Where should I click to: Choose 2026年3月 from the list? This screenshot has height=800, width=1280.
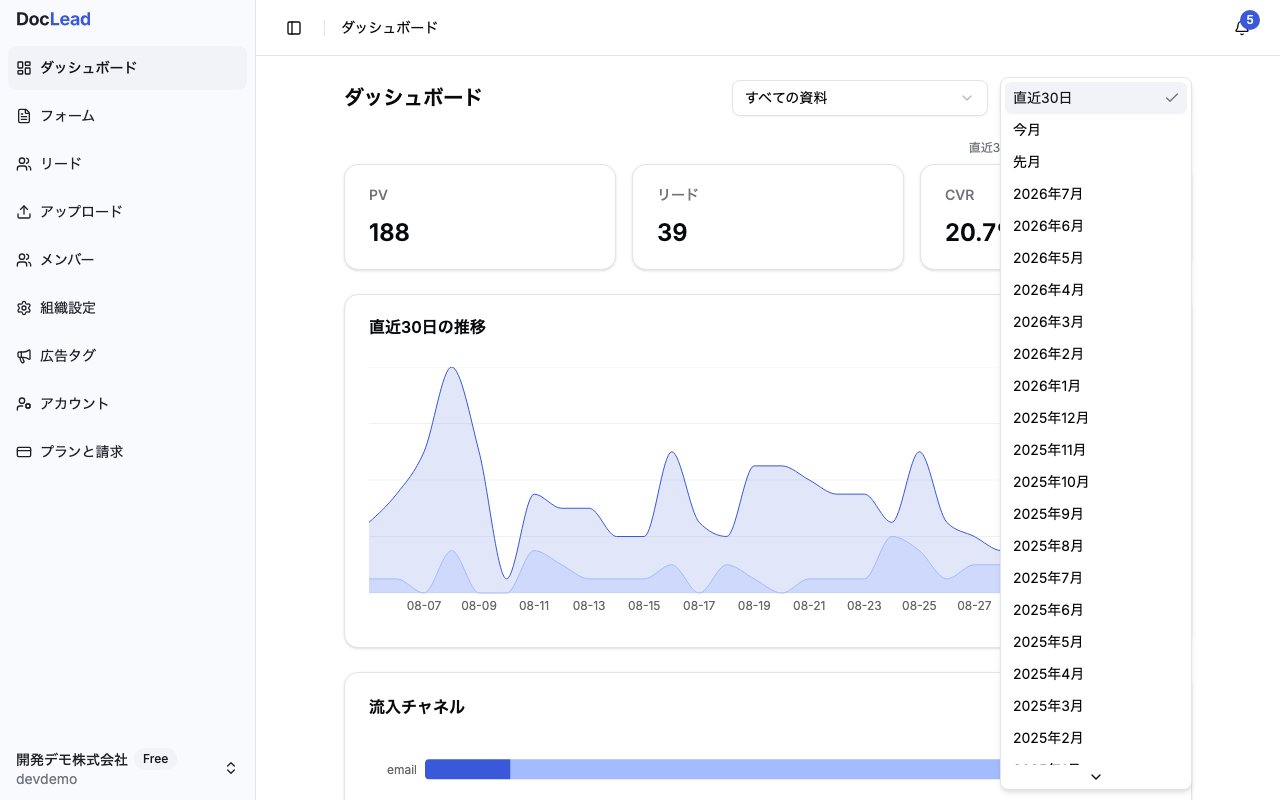tap(1096, 322)
